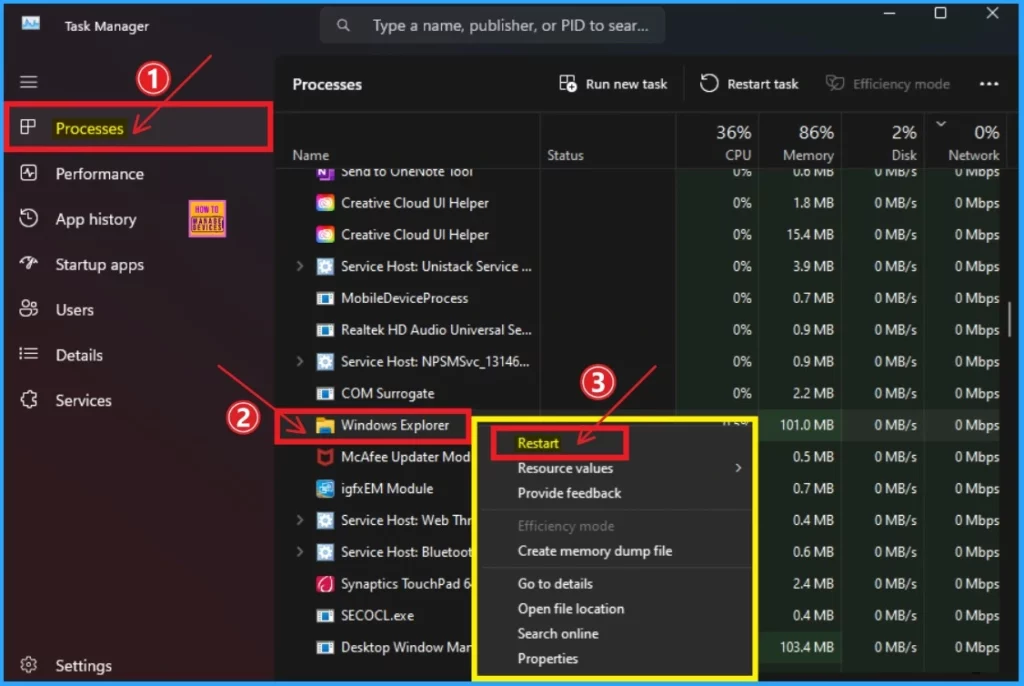Image resolution: width=1024 pixels, height=686 pixels.
Task: Click Run new task button
Action: [x=613, y=84]
